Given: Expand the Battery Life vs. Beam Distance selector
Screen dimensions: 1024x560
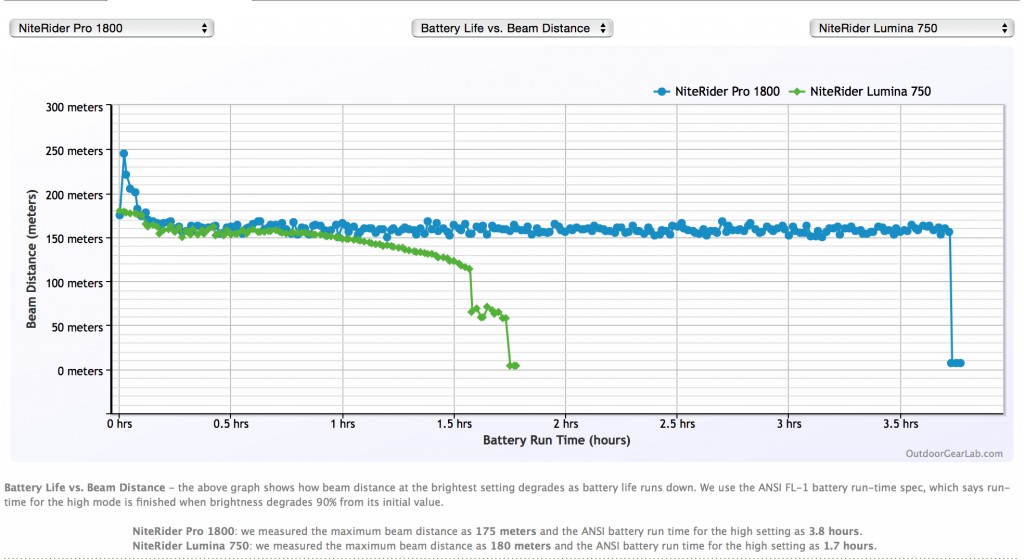Looking at the screenshot, I should click(x=511, y=28).
